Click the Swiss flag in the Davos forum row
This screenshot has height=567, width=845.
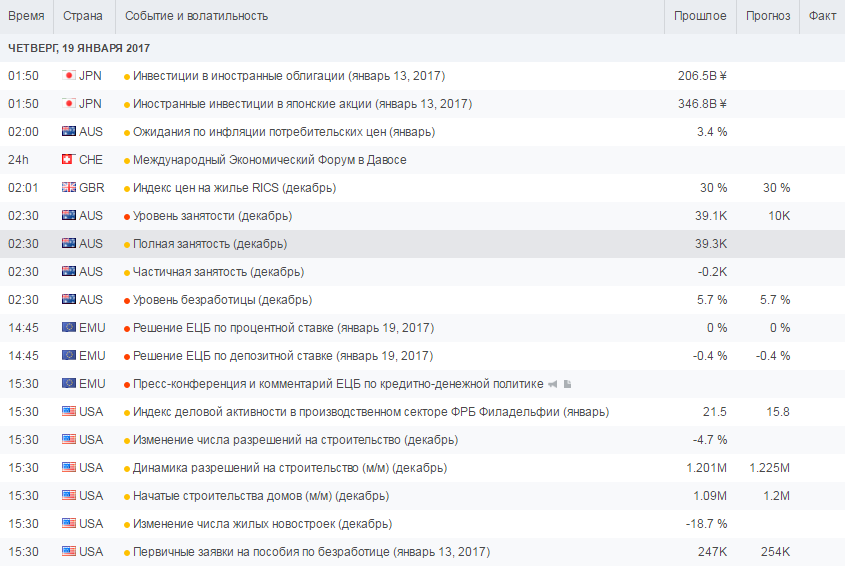69,160
